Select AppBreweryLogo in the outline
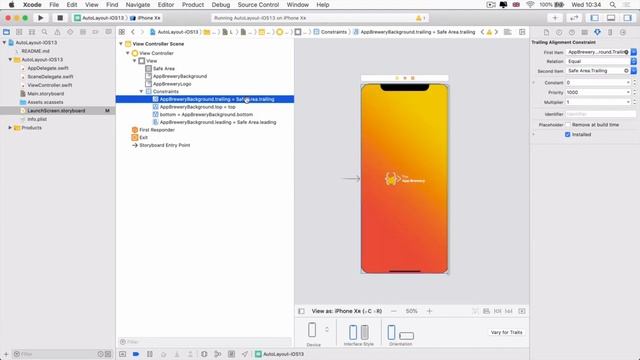 coord(172,84)
